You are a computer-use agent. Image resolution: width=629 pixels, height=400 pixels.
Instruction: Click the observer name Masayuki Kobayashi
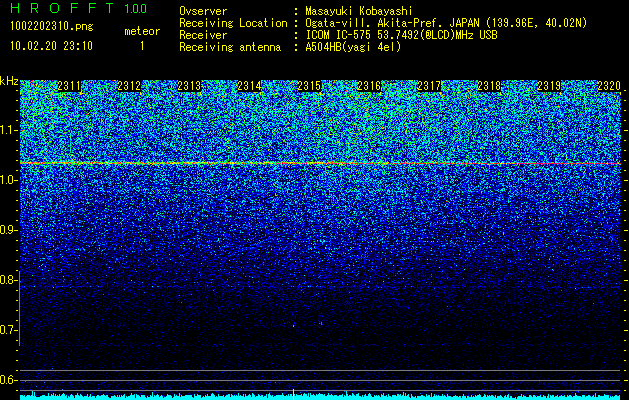(359, 11)
